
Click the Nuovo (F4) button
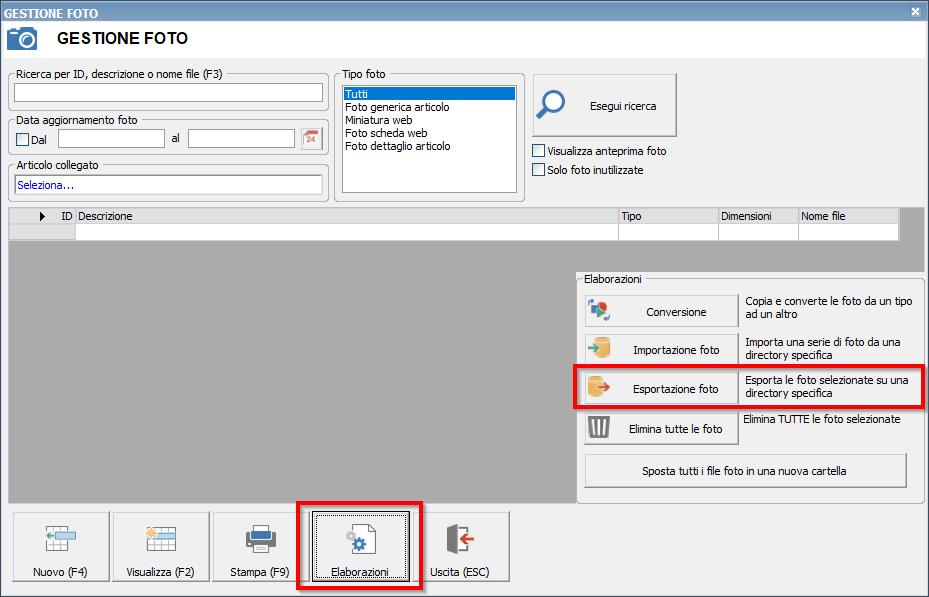[x=60, y=547]
